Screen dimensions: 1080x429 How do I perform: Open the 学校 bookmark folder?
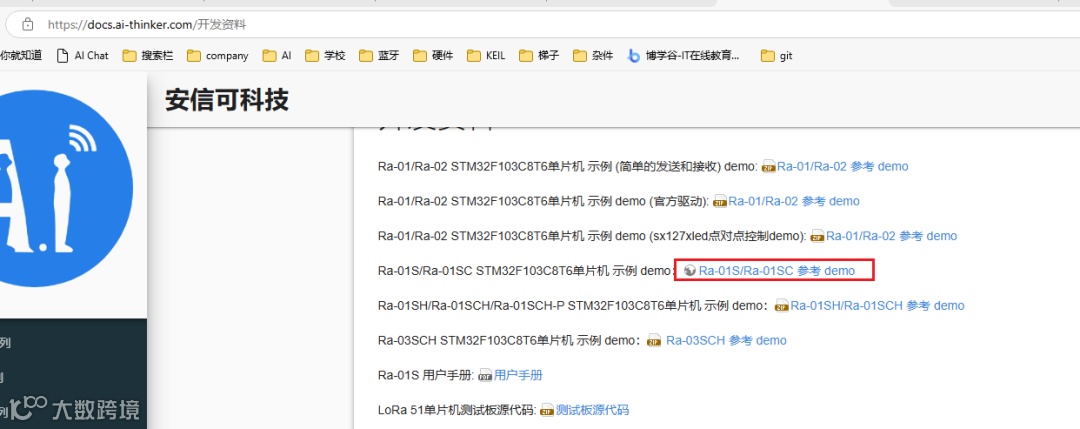pos(325,56)
